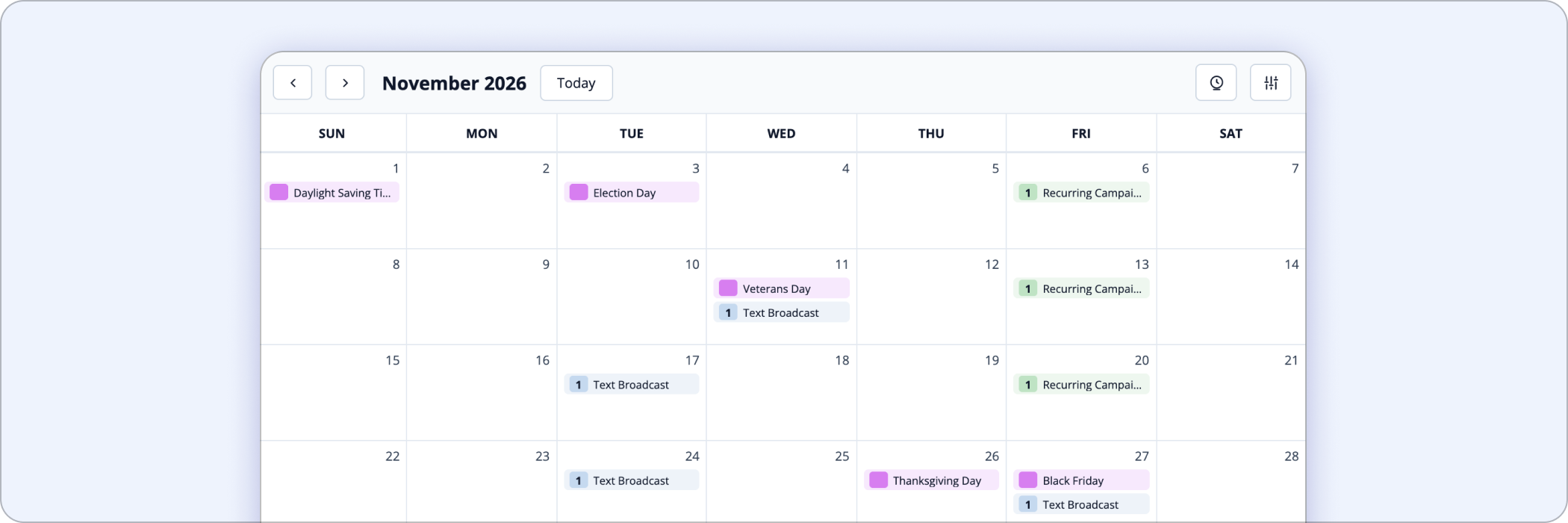Open the filter sliders icon button
Image resolution: width=1568 pixels, height=523 pixels.
tap(1271, 83)
